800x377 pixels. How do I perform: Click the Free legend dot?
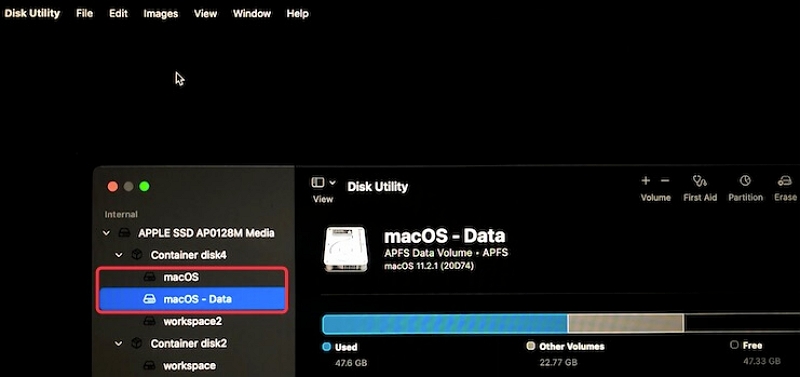click(x=734, y=345)
